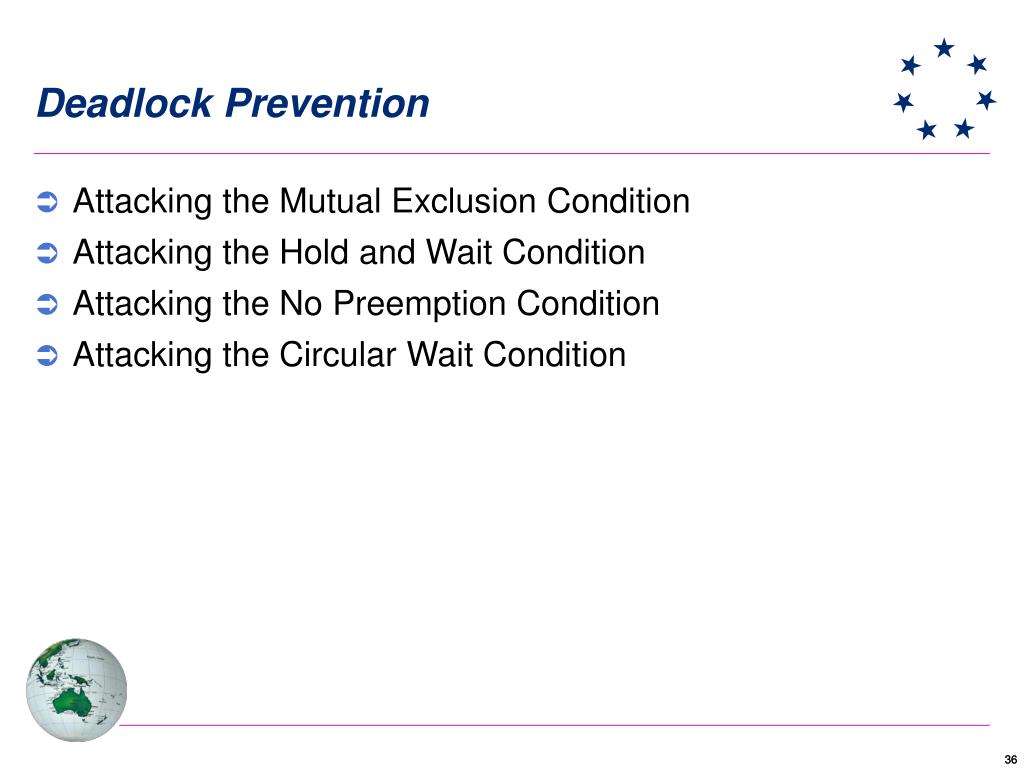Screen dimensions: 1024x768
Task: Click the globe image in corner
Action: (76, 690)
